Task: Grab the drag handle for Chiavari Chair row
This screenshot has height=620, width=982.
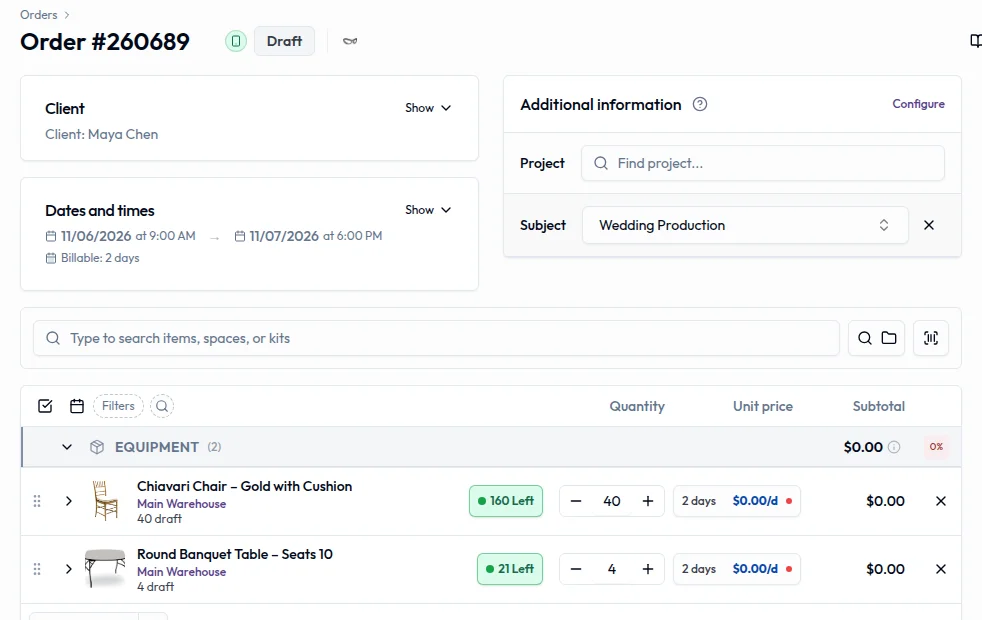Action: coord(37,501)
